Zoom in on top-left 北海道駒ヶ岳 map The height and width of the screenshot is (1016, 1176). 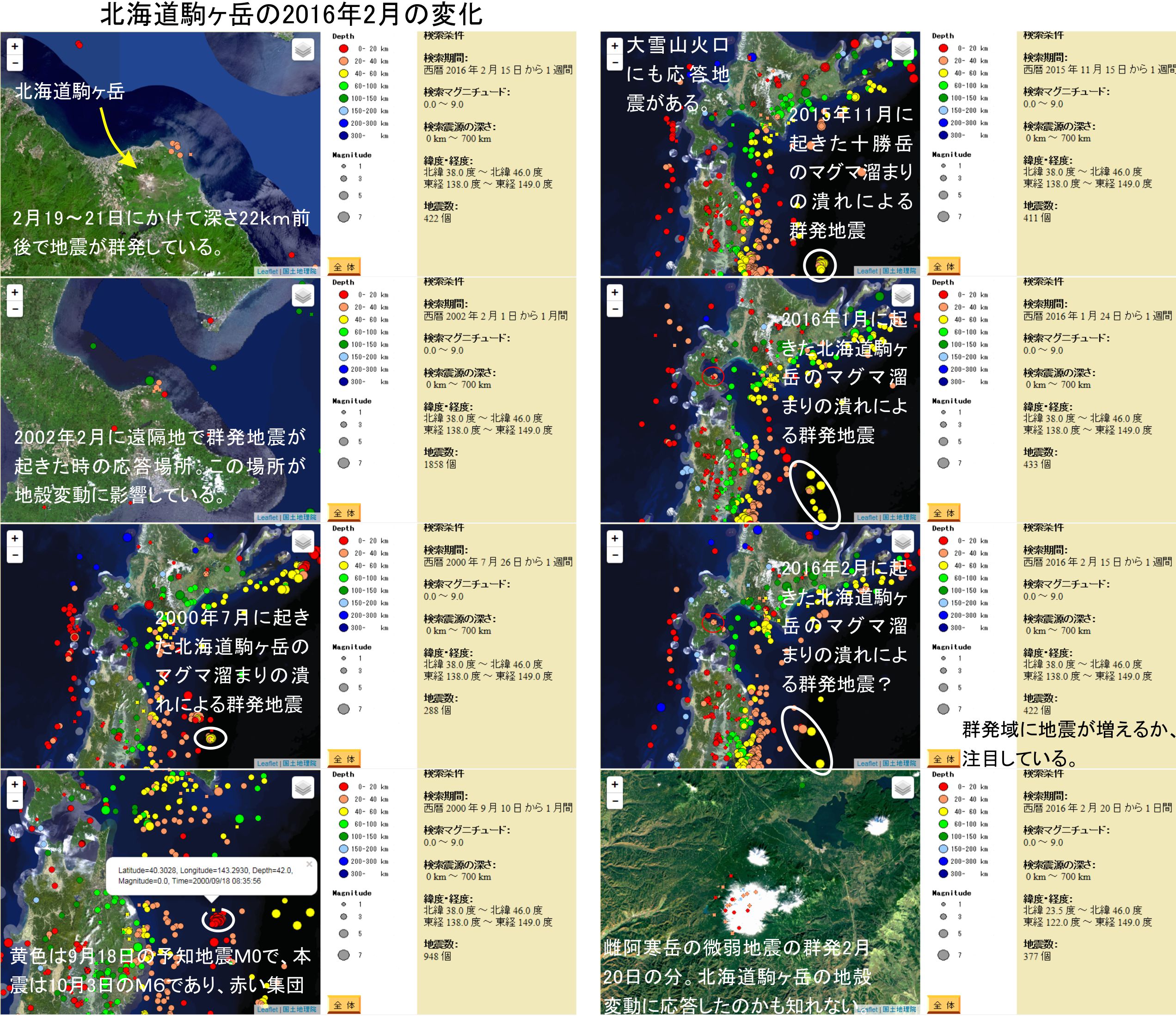click(x=15, y=47)
